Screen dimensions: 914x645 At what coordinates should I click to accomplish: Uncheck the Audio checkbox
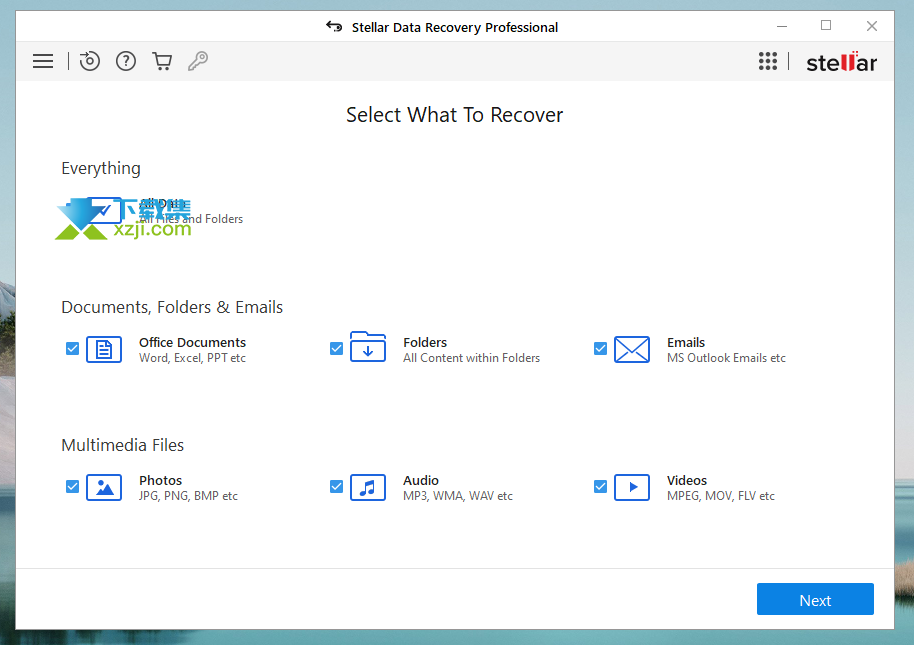(x=336, y=487)
